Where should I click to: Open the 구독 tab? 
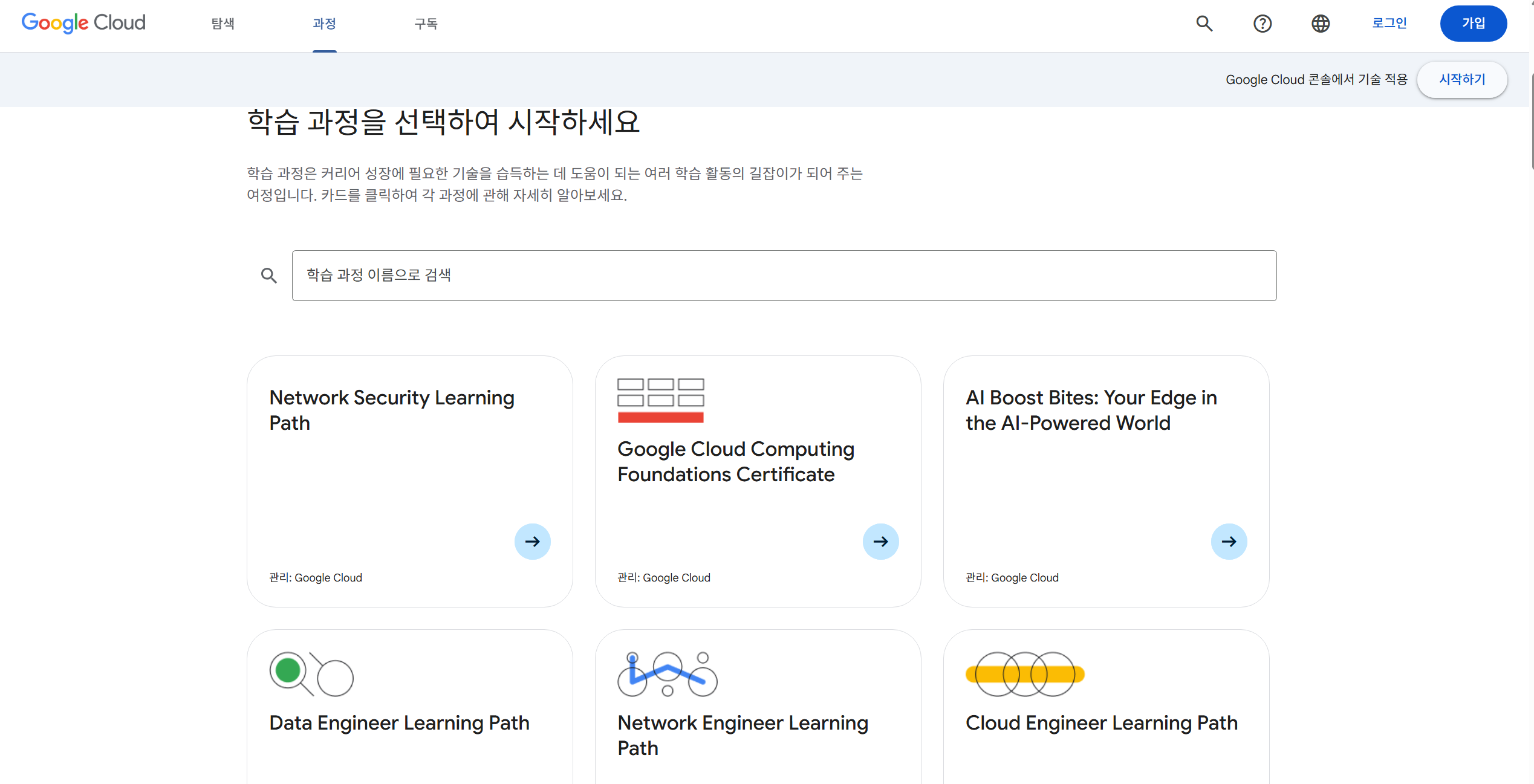click(426, 24)
